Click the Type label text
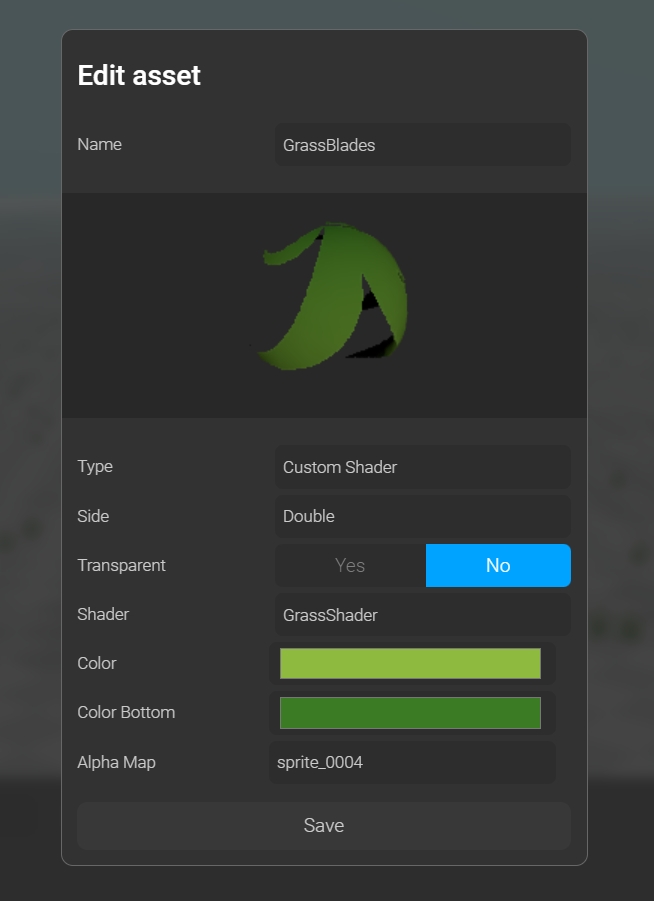 (x=95, y=466)
